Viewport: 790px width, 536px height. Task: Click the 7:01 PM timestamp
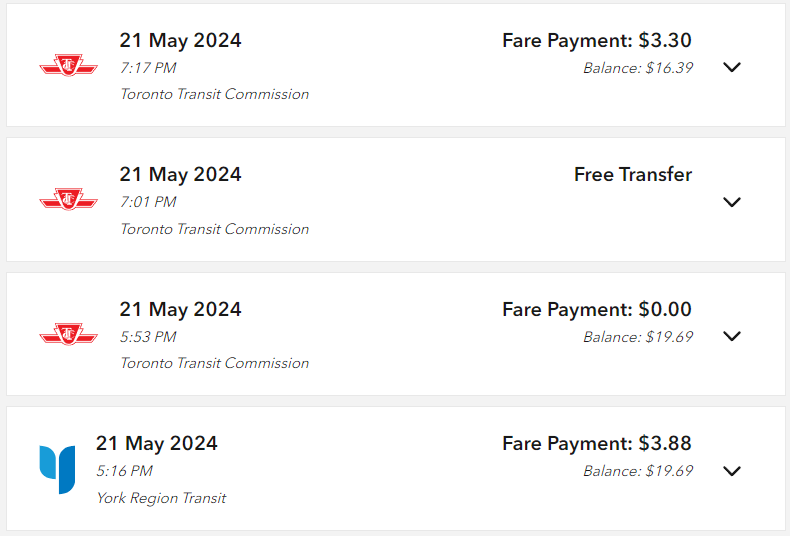148,202
